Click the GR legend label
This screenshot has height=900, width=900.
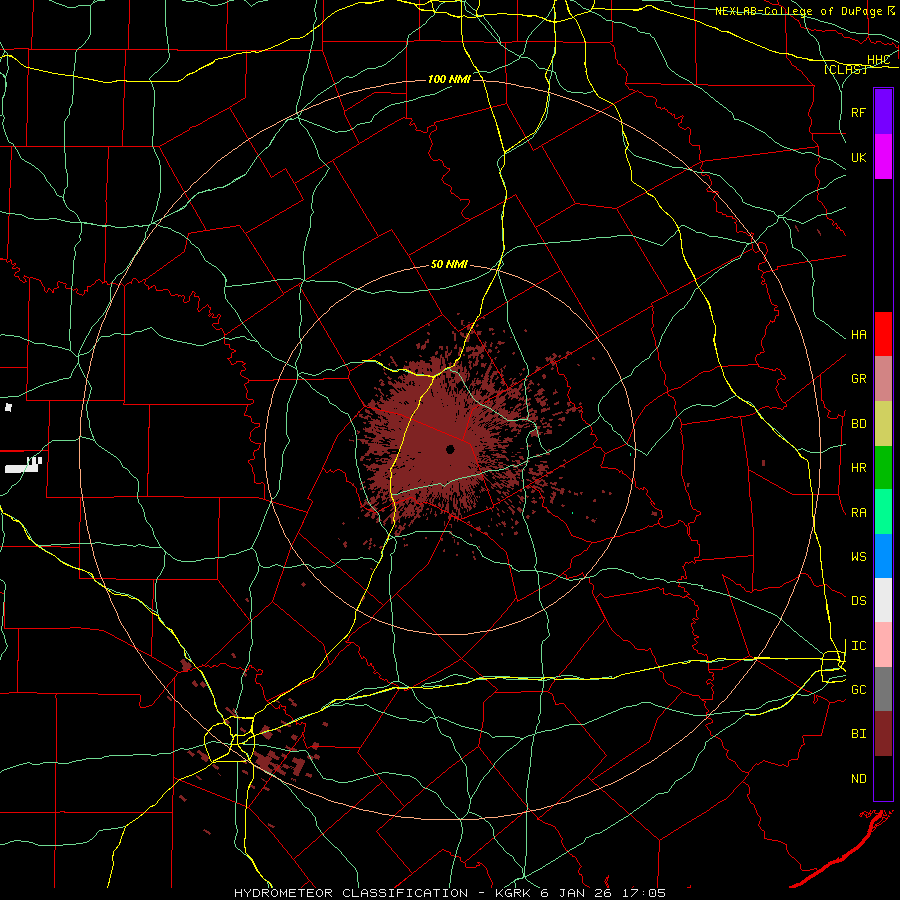point(859,379)
